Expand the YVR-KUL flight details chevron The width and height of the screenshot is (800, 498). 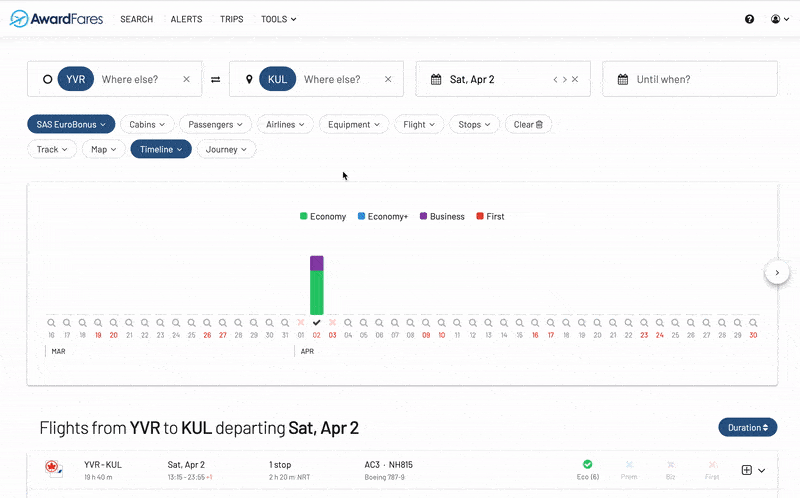point(761,470)
